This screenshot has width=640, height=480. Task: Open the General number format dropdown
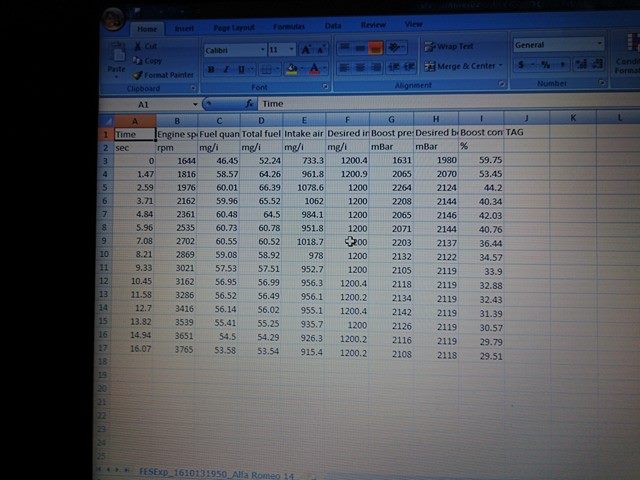tap(599, 43)
